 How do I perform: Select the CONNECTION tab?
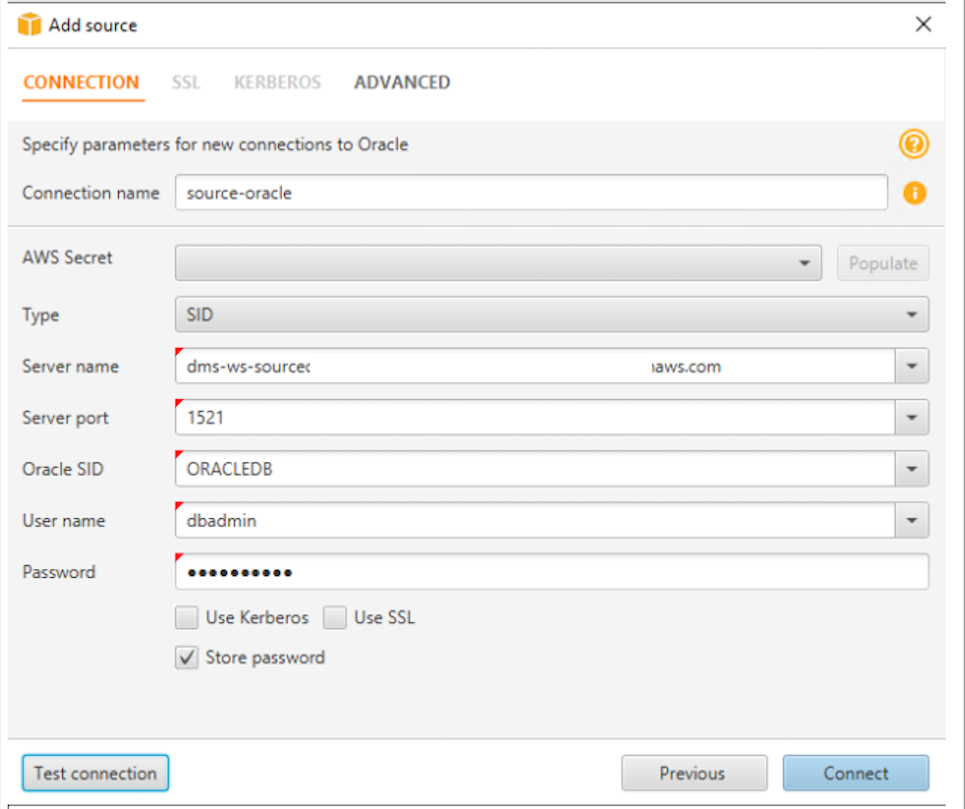[x=81, y=82]
